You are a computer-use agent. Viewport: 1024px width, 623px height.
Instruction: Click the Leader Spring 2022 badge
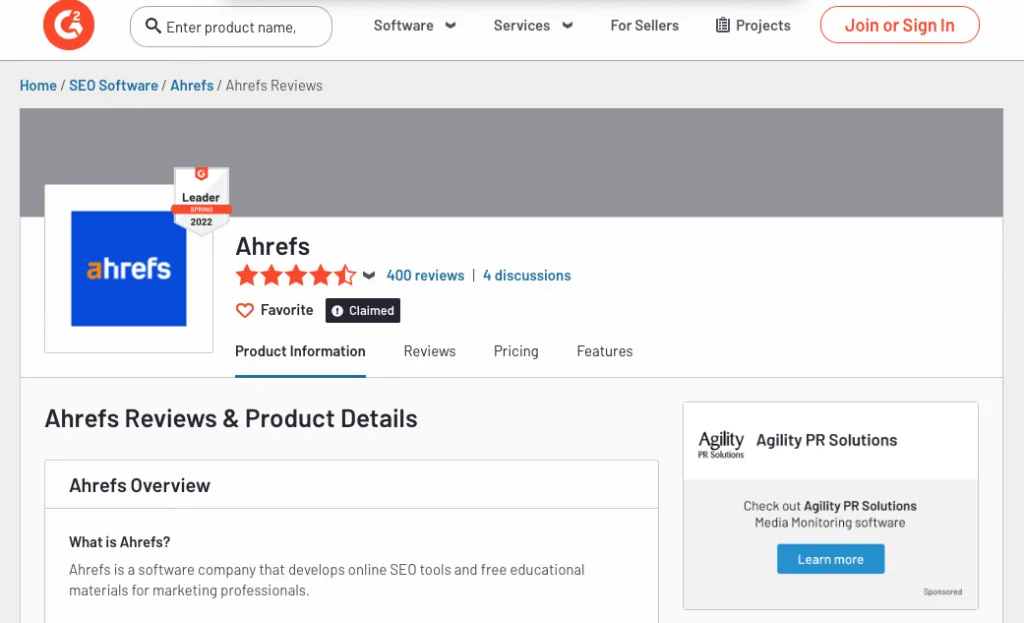[x=201, y=200]
